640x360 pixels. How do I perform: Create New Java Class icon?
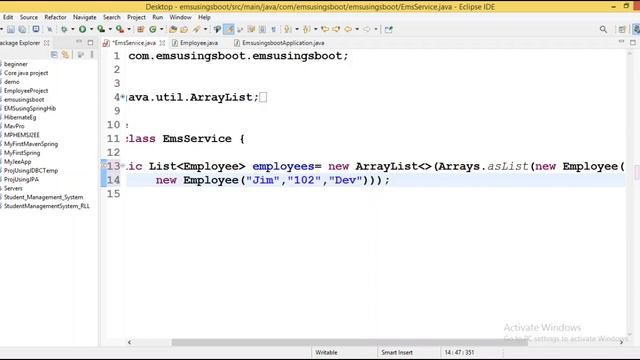coord(153,29)
